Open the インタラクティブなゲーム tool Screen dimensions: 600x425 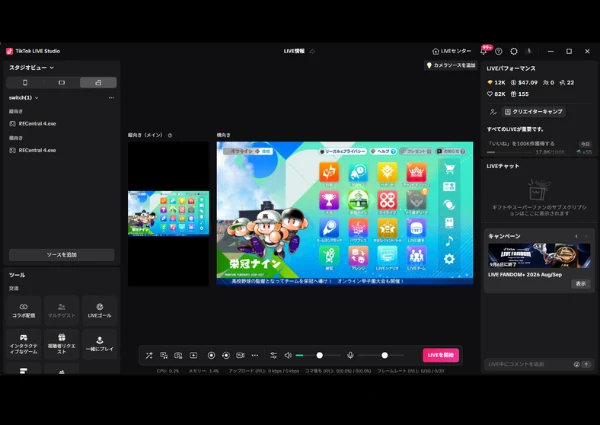point(24,344)
